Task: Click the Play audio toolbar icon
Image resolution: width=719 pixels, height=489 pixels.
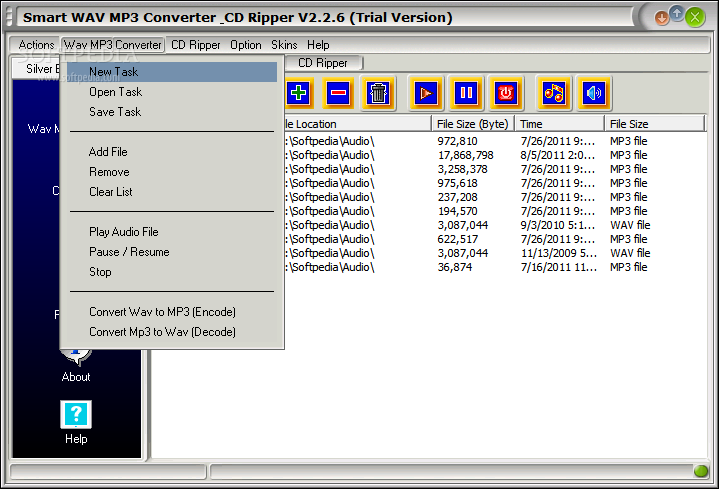Action: pyautogui.click(x=426, y=93)
